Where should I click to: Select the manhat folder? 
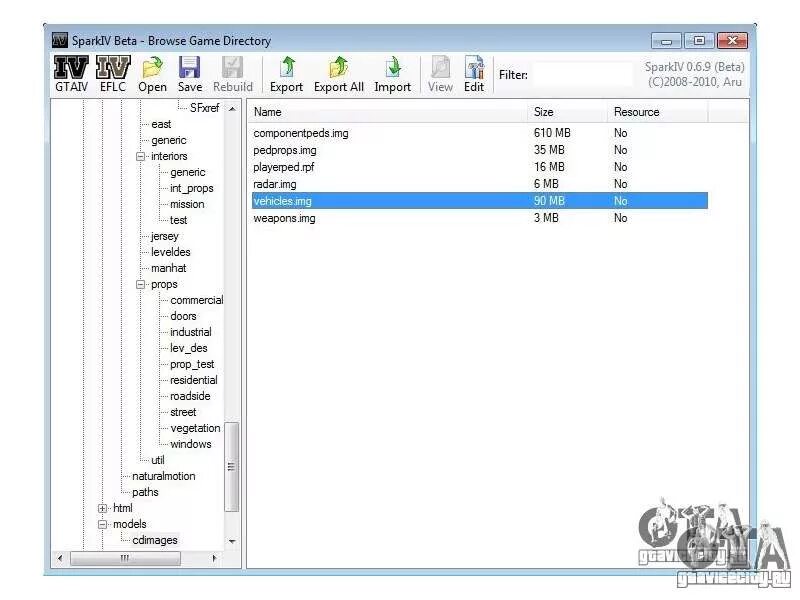coord(169,268)
